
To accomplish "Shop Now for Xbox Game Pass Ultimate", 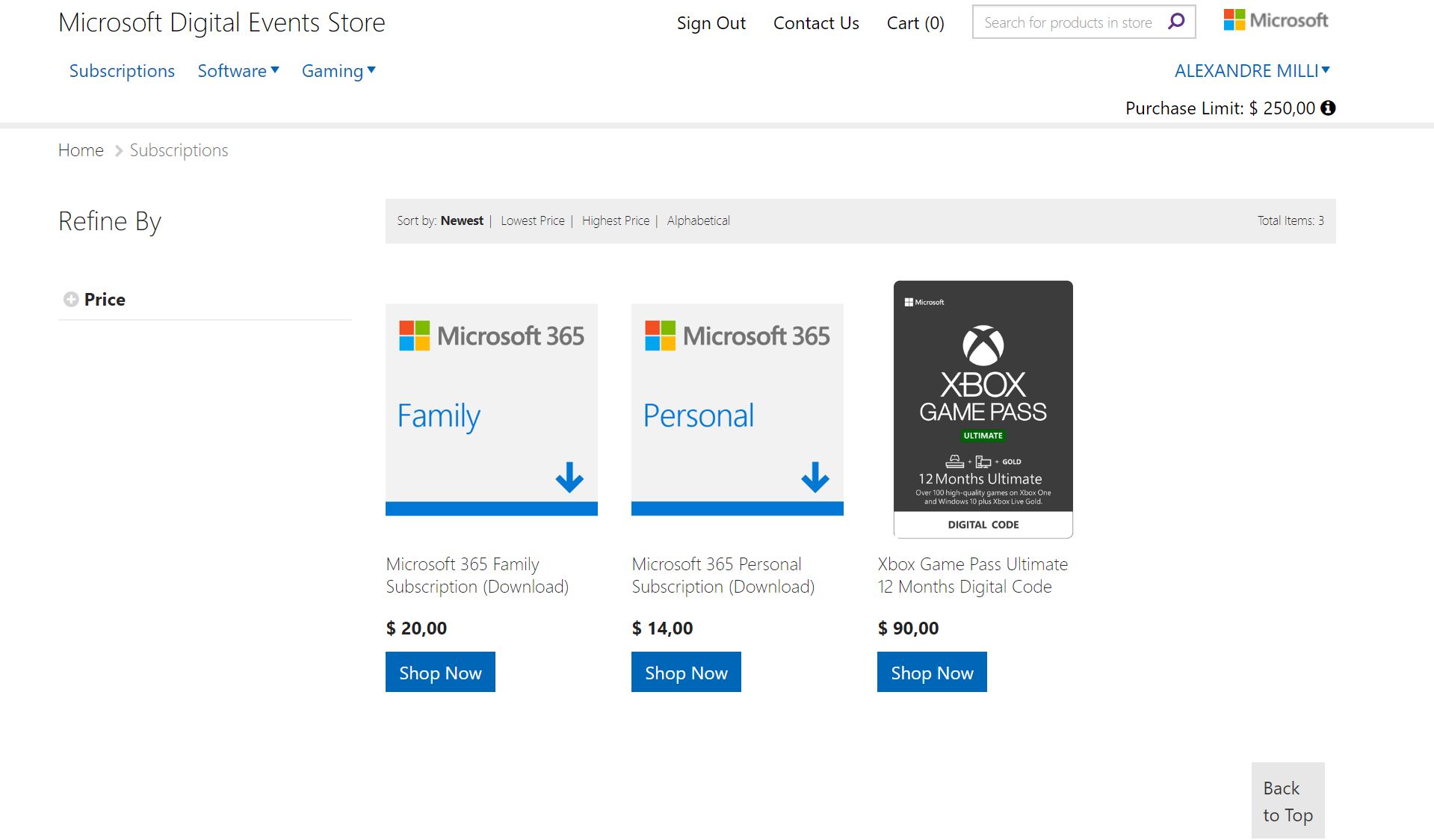I will tap(932, 672).
